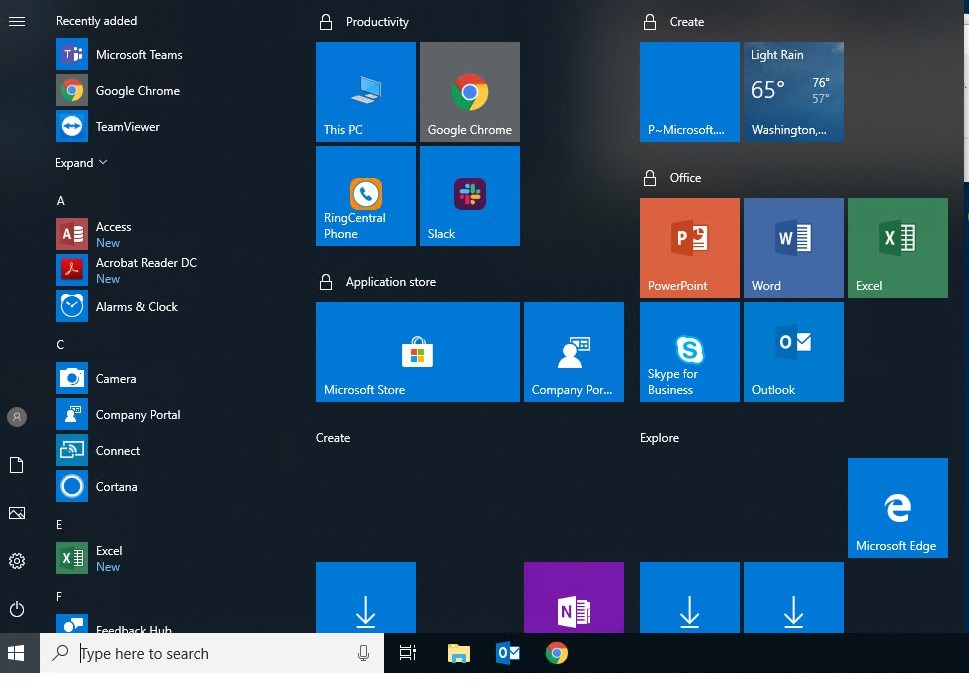
Task: Click the letter E section header
Action: tap(59, 524)
